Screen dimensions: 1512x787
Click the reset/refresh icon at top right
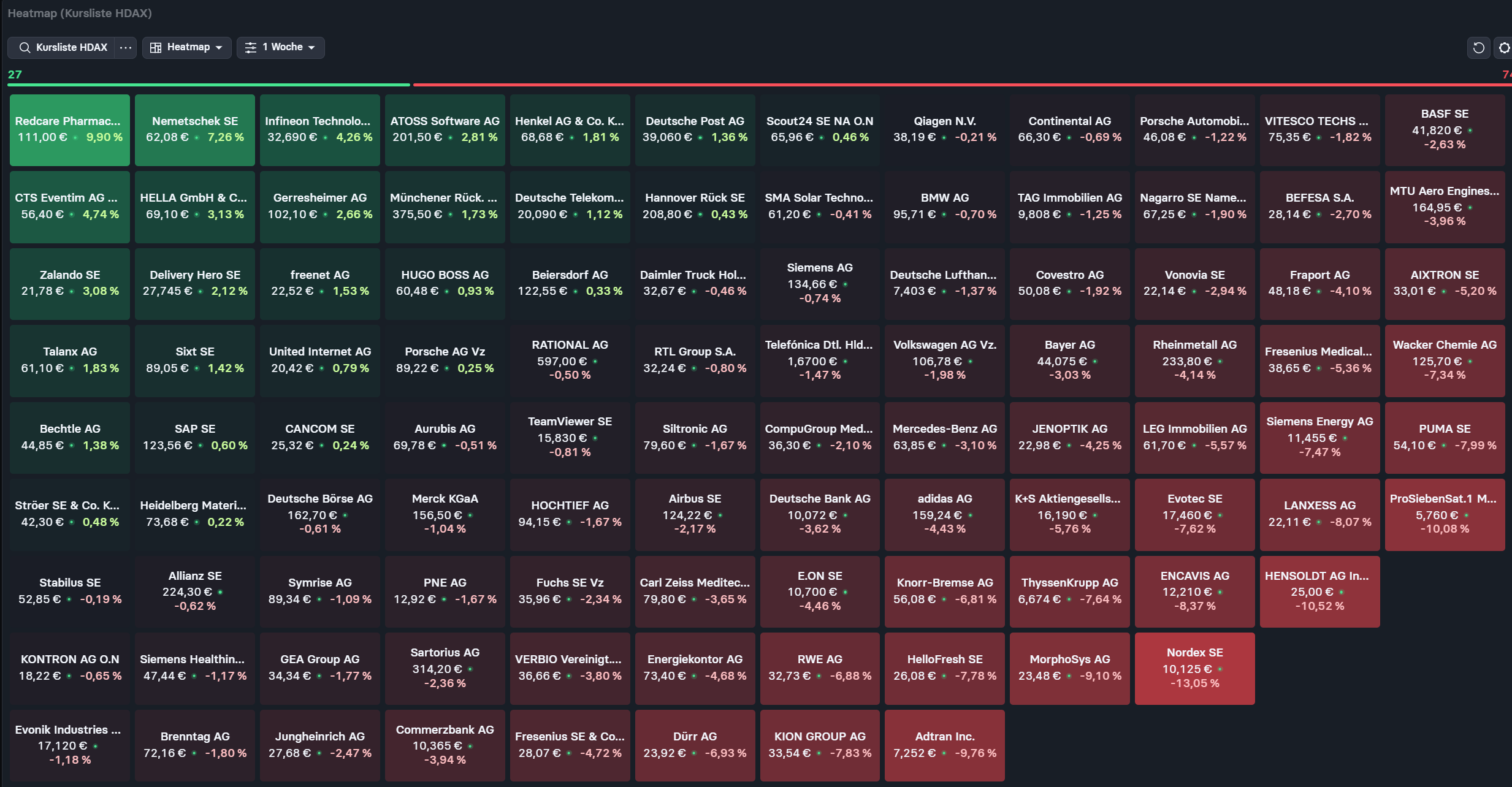[x=1478, y=48]
